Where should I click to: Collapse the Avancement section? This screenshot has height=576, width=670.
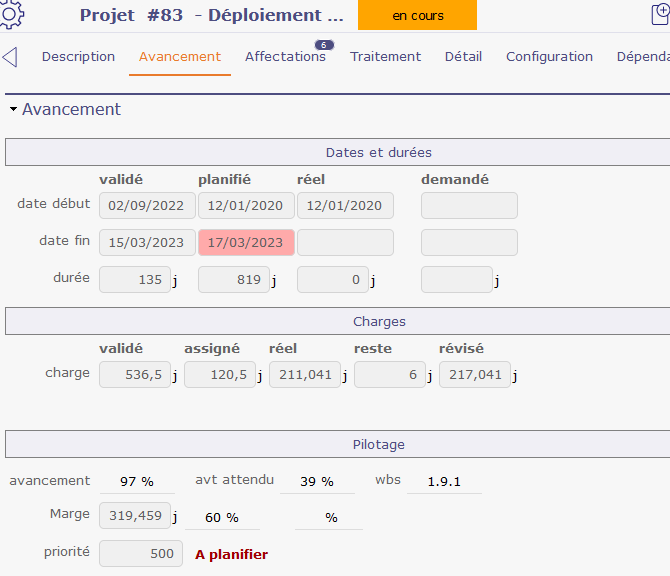coord(13,110)
